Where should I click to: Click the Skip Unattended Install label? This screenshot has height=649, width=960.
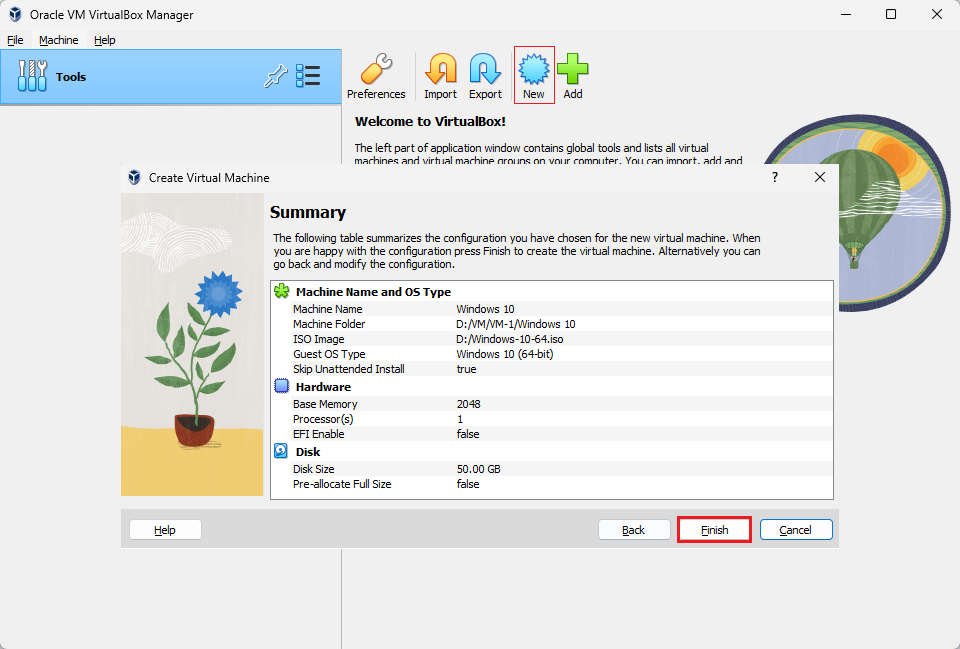coord(348,369)
